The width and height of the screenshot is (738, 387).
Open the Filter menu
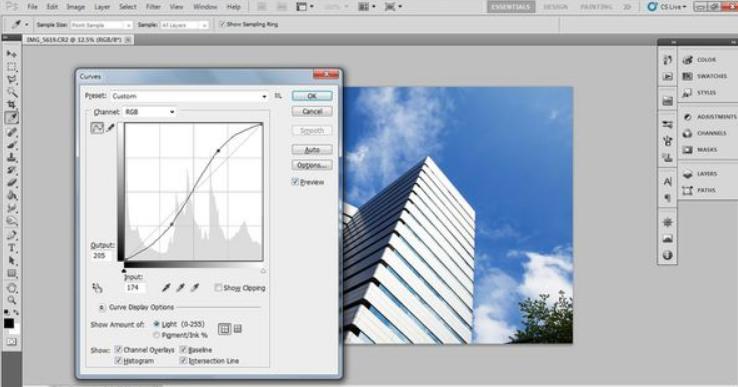[153, 7]
